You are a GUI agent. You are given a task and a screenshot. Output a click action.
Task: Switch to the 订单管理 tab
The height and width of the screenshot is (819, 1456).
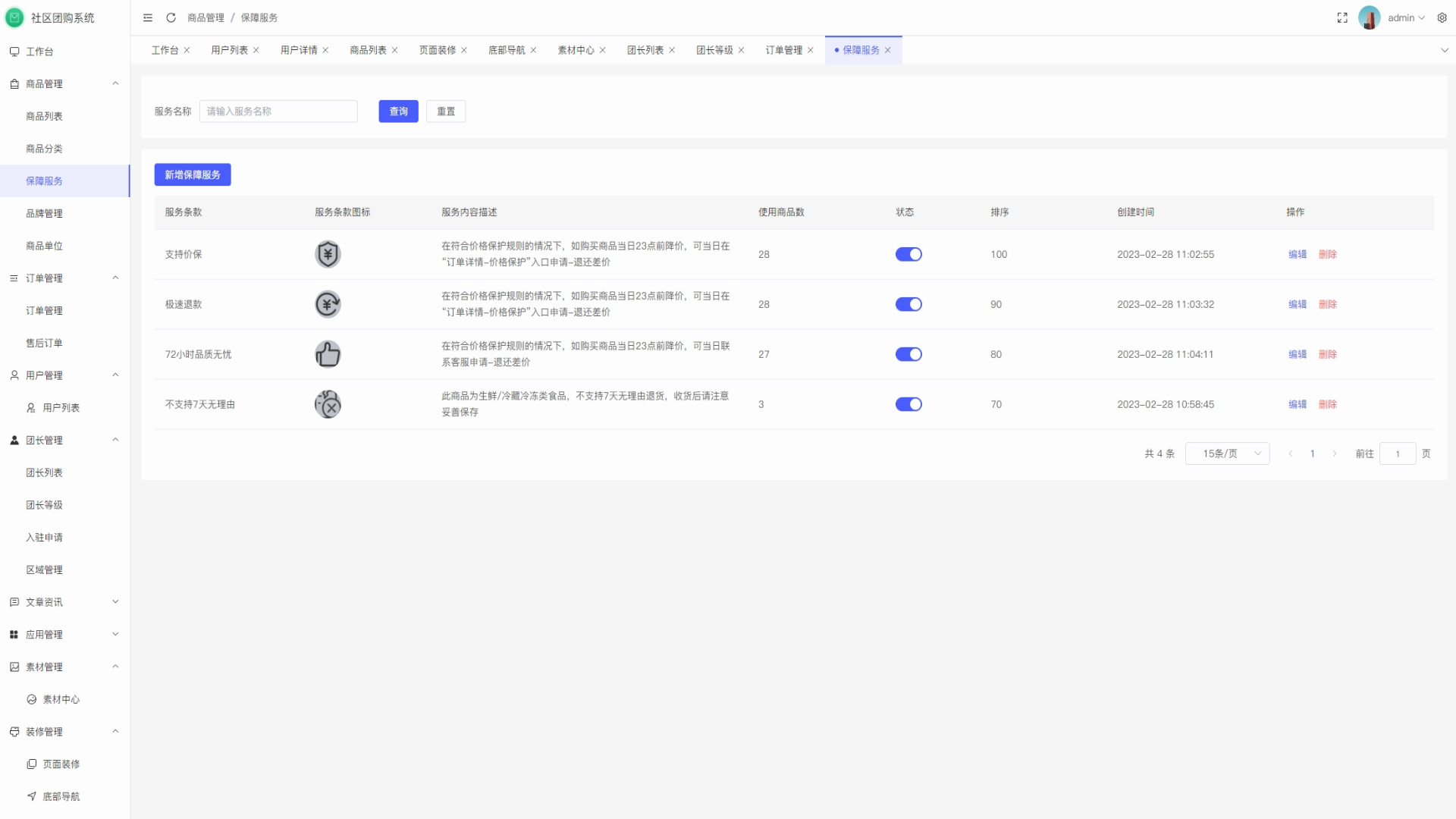coord(783,50)
